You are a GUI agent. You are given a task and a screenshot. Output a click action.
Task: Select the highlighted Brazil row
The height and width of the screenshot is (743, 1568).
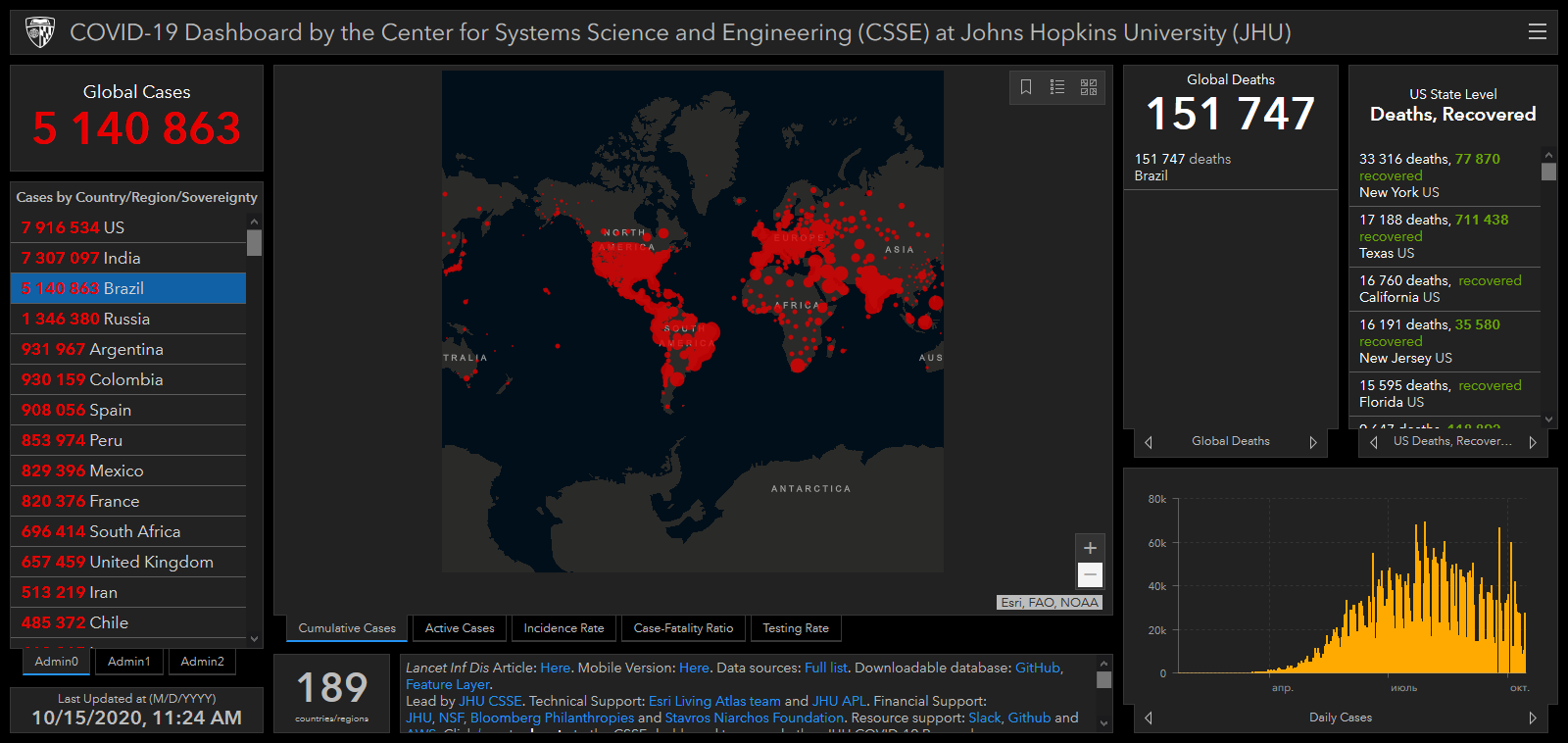128,288
